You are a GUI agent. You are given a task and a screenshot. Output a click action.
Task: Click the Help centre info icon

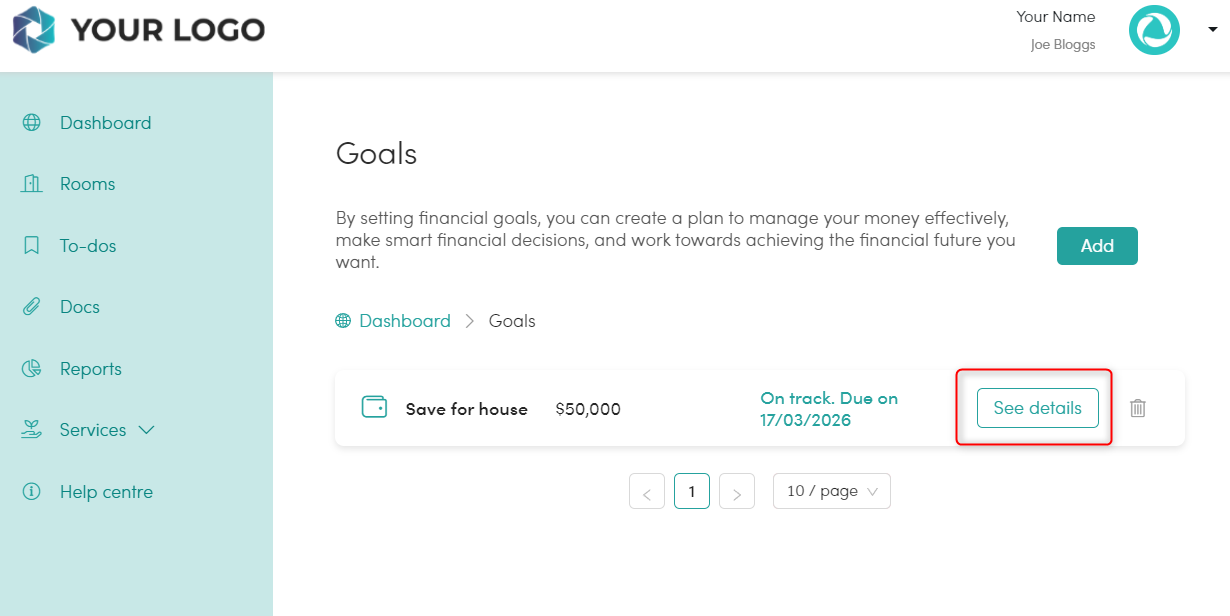(x=32, y=492)
